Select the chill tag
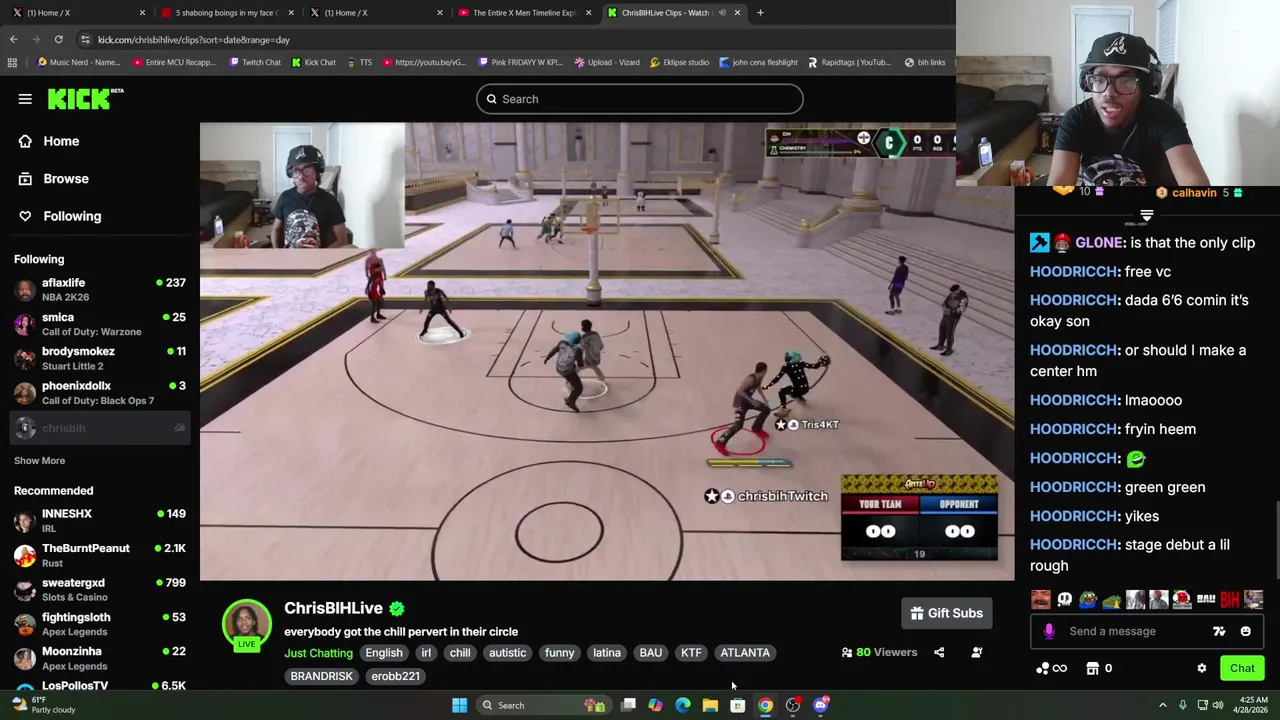 pyautogui.click(x=460, y=653)
